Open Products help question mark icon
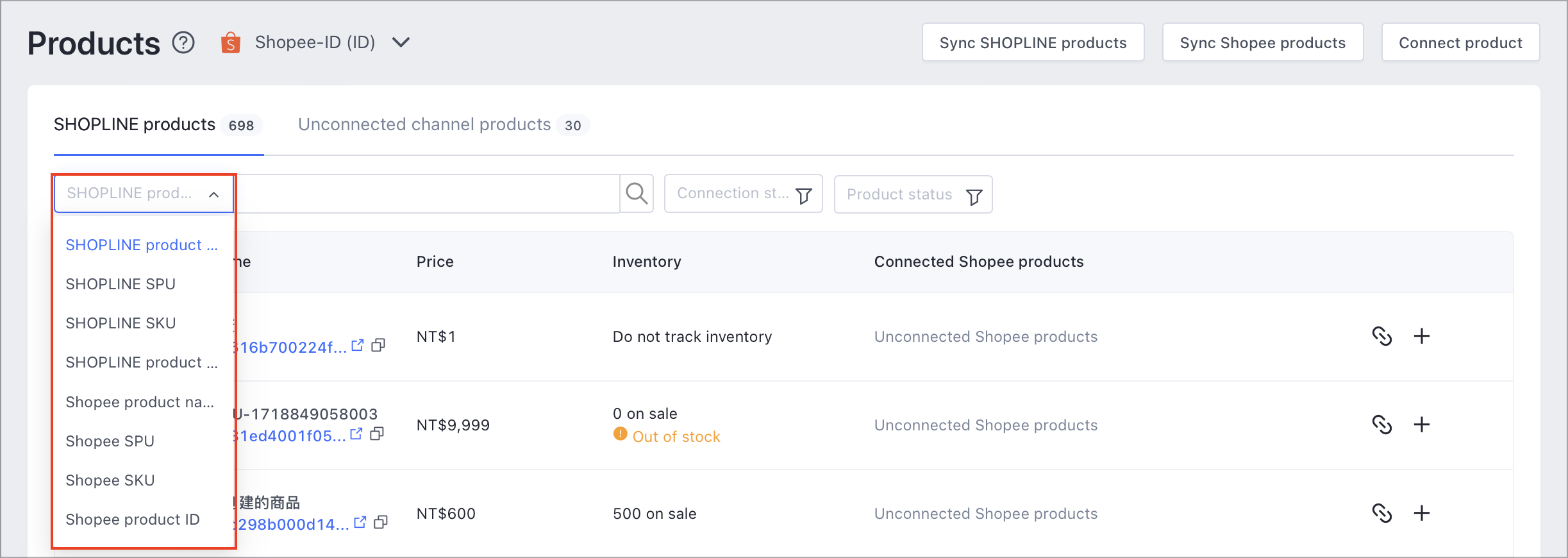 (183, 43)
